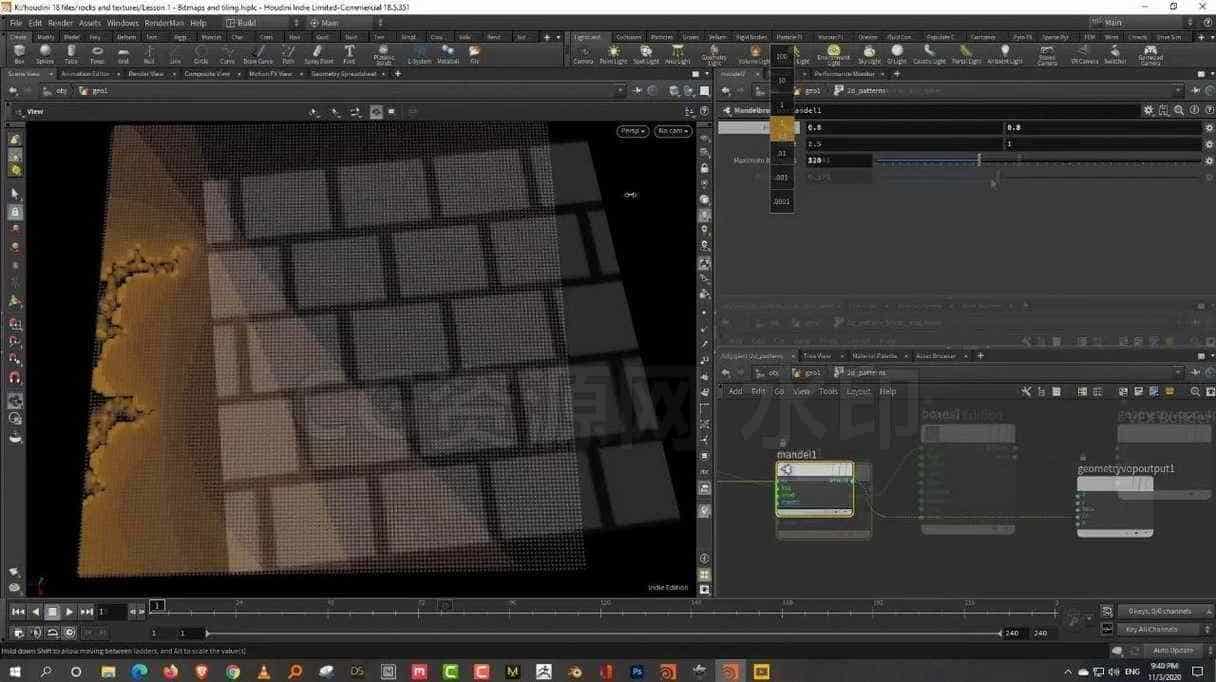Open Photoshop from the Windows taskbar

point(637,672)
